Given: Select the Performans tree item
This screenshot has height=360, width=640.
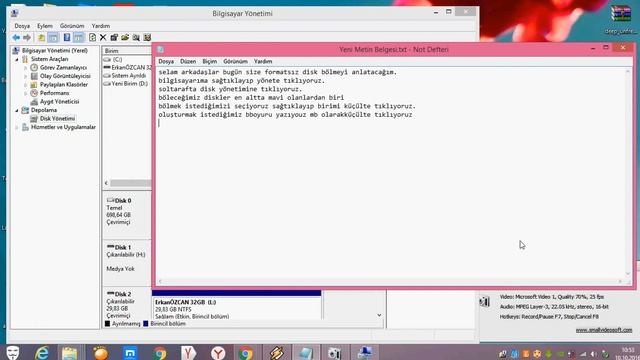Looking at the screenshot, I should (54, 93).
